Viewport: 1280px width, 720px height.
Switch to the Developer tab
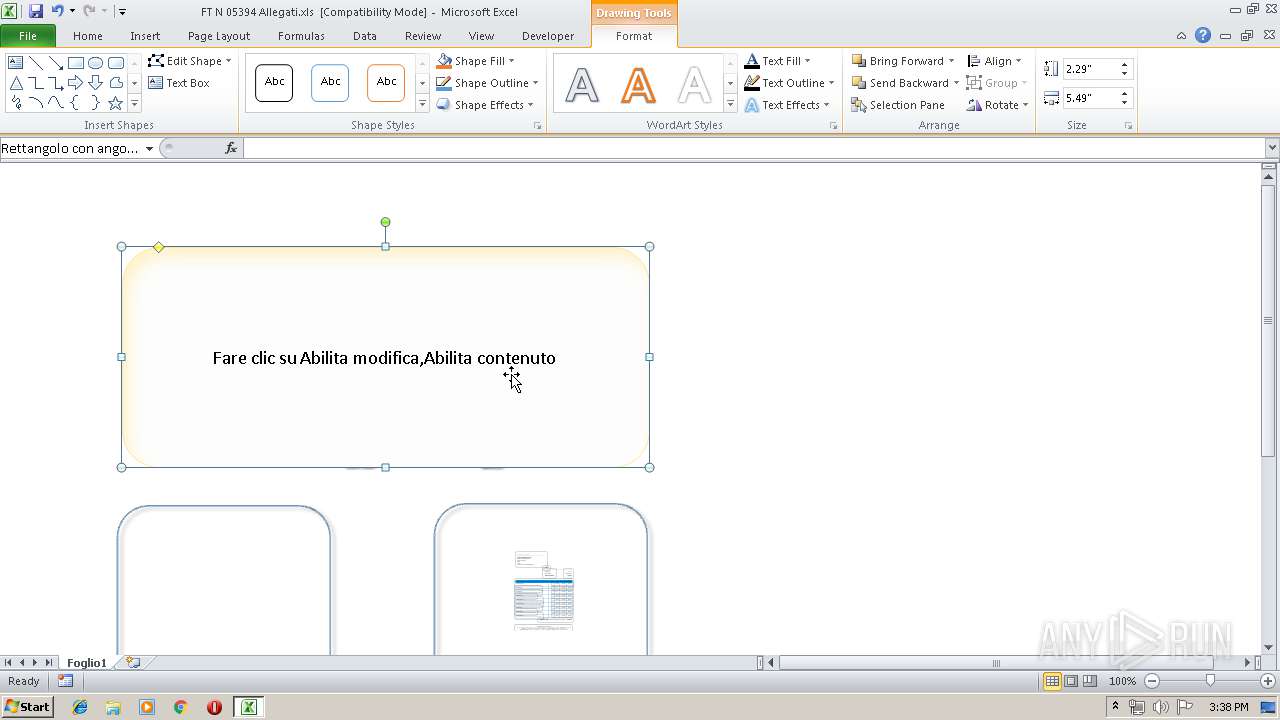pos(548,36)
